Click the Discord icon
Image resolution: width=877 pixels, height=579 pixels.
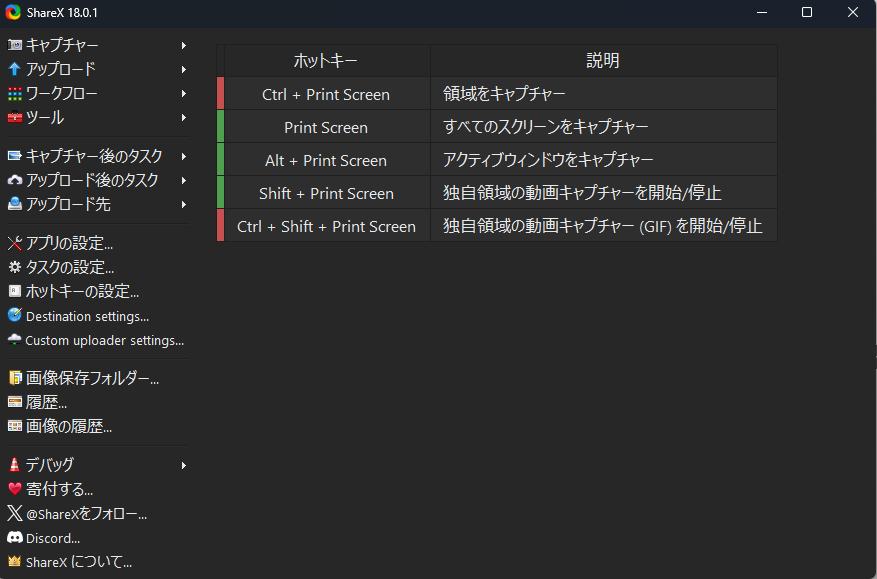click(14, 538)
